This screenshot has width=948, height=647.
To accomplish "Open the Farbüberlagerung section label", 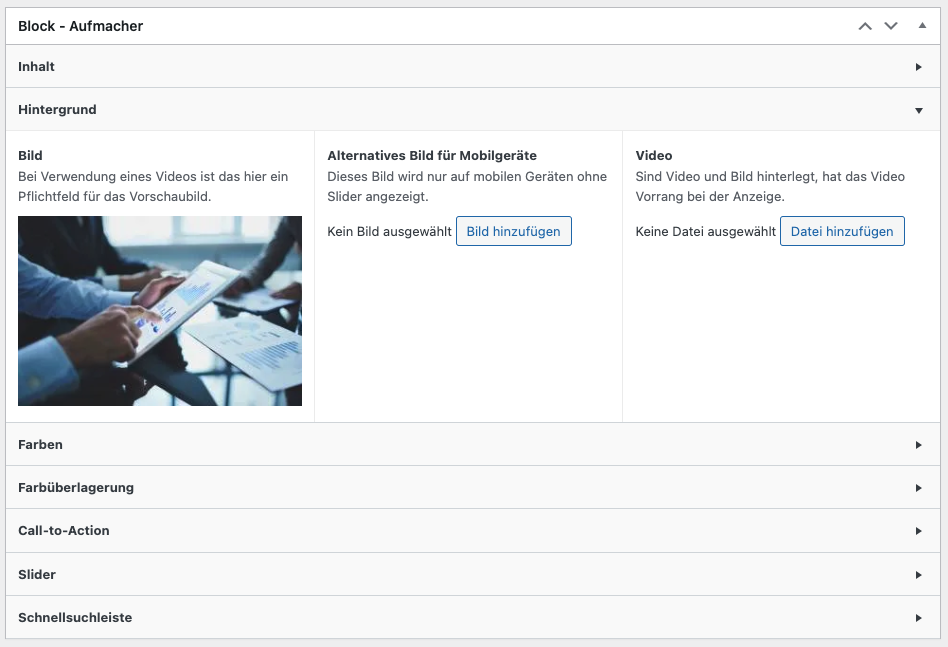I will 76,488.
